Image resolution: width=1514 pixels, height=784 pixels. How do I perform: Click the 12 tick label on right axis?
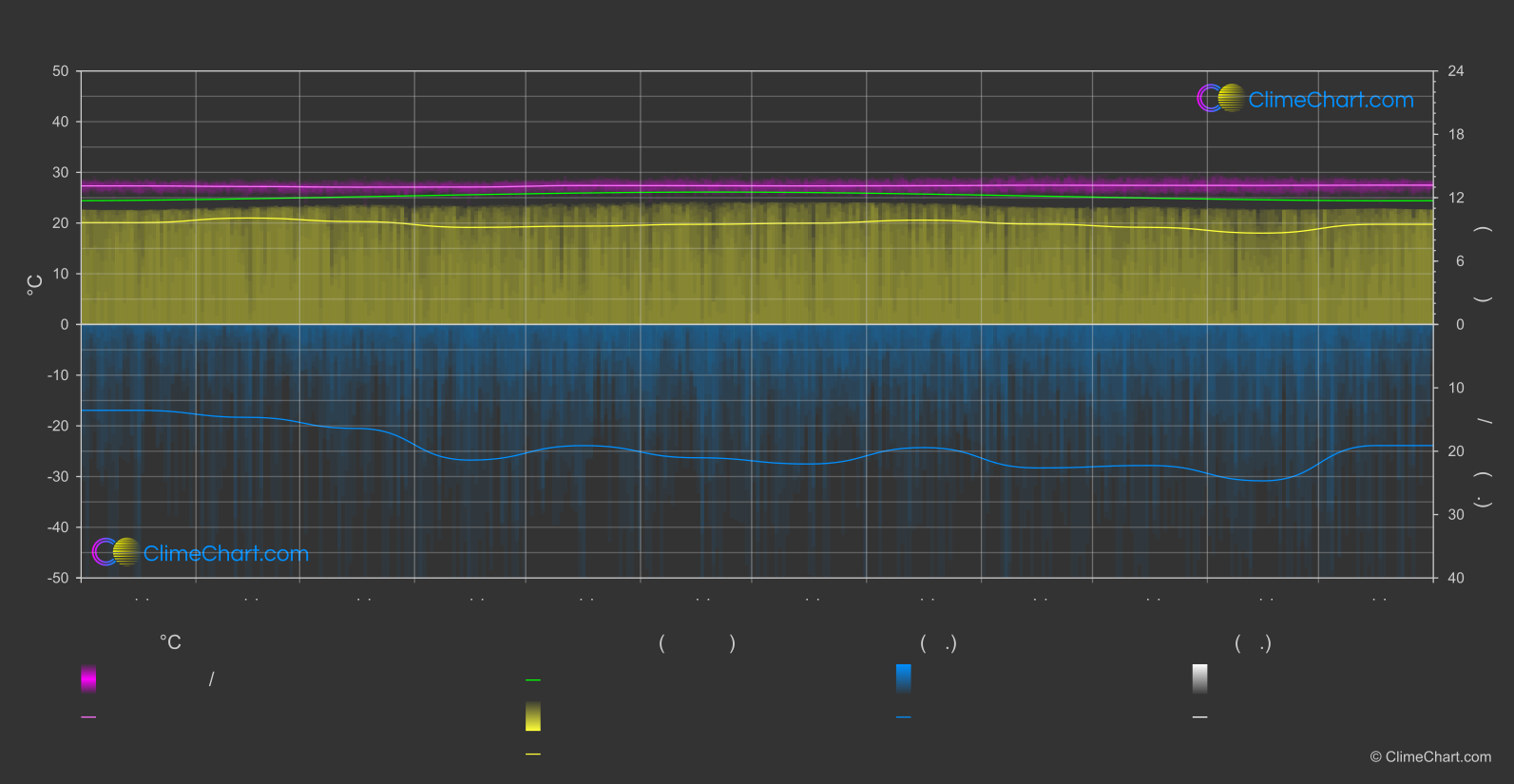1456,198
